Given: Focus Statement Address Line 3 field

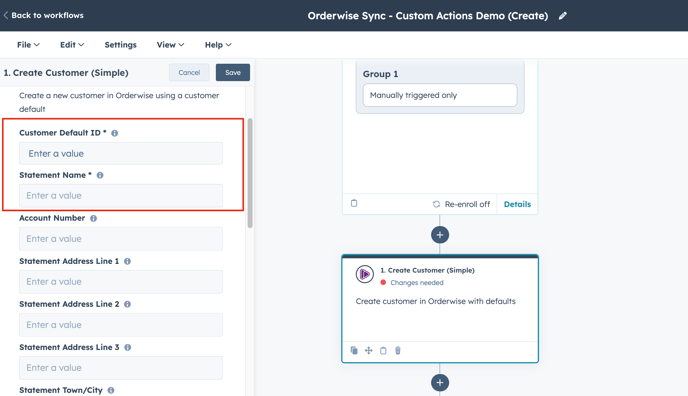Looking at the screenshot, I should coord(121,367).
